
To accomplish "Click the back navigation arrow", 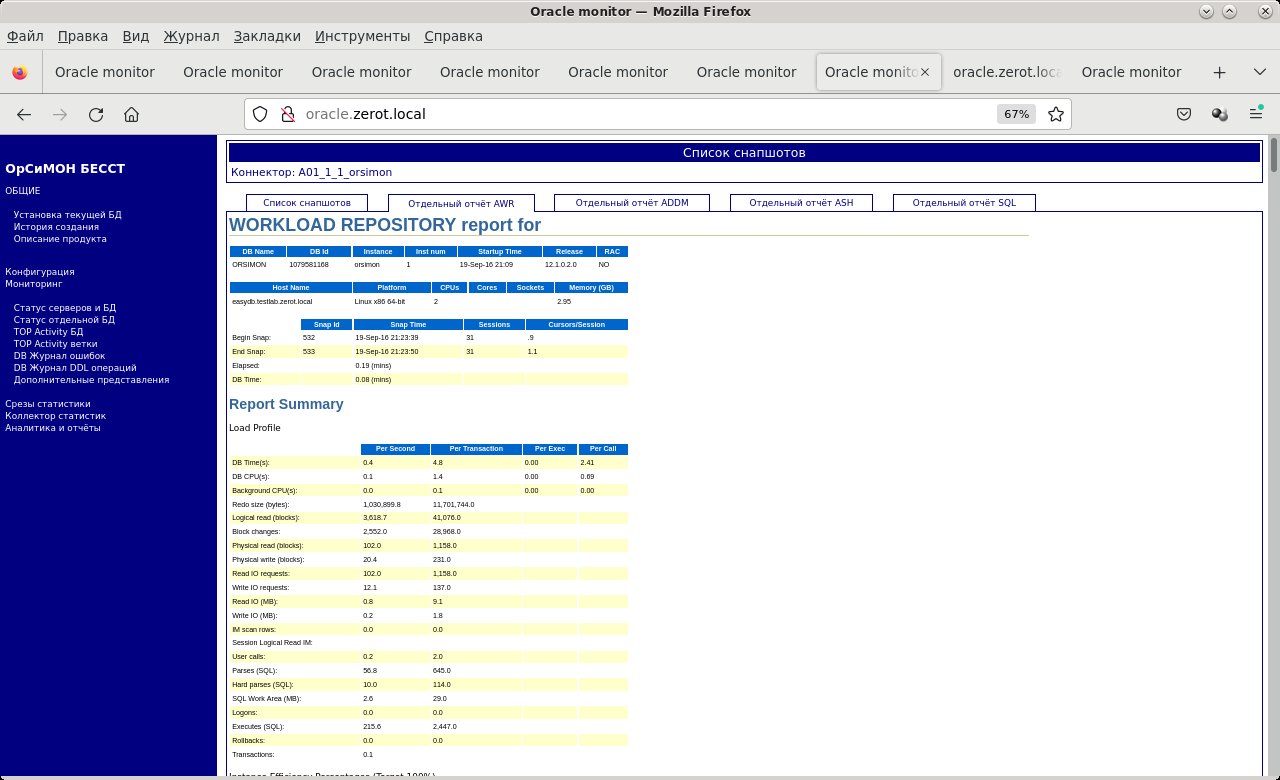I will click(24, 114).
